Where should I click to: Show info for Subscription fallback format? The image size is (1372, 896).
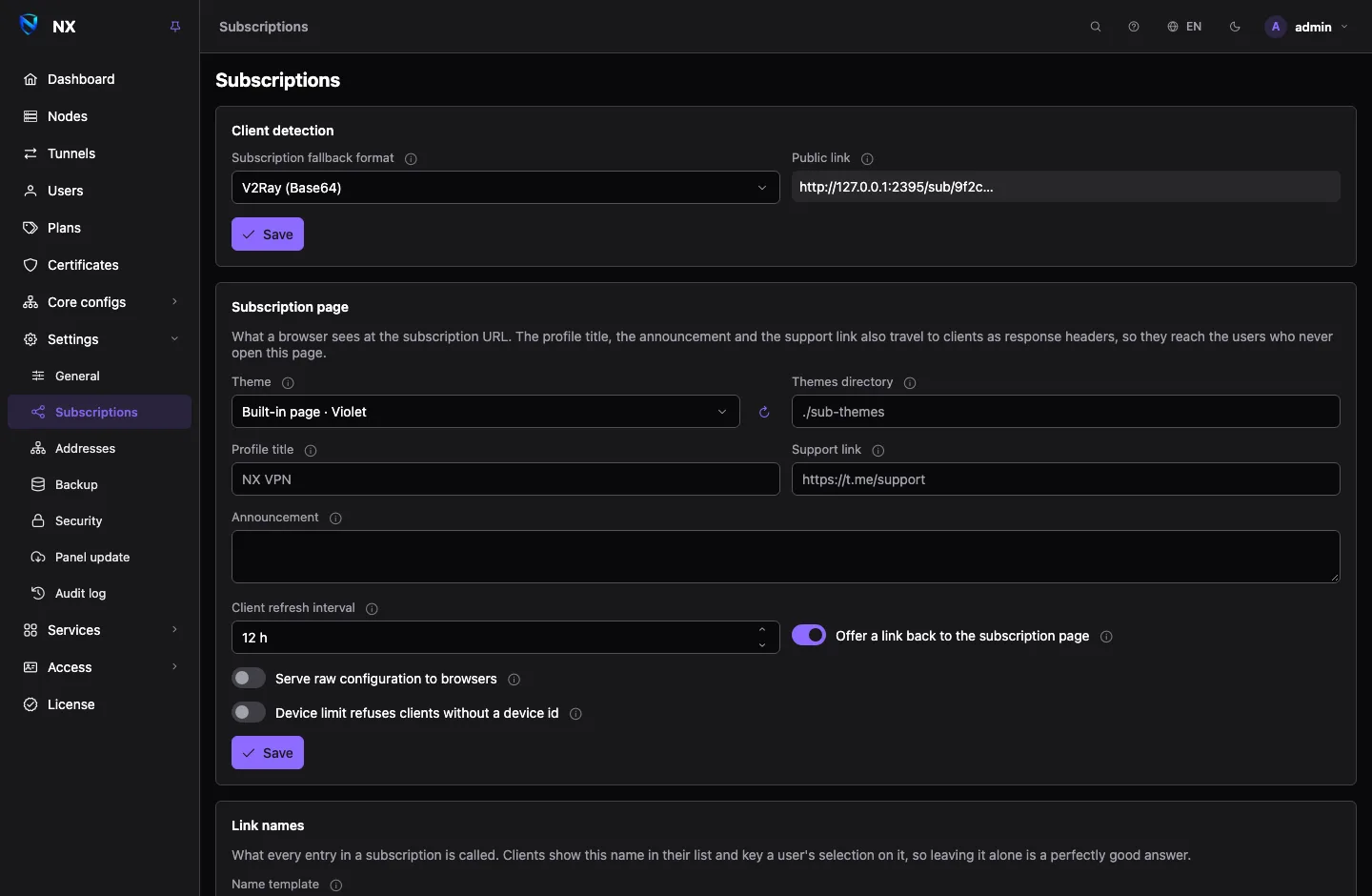click(x=411, y=159)
